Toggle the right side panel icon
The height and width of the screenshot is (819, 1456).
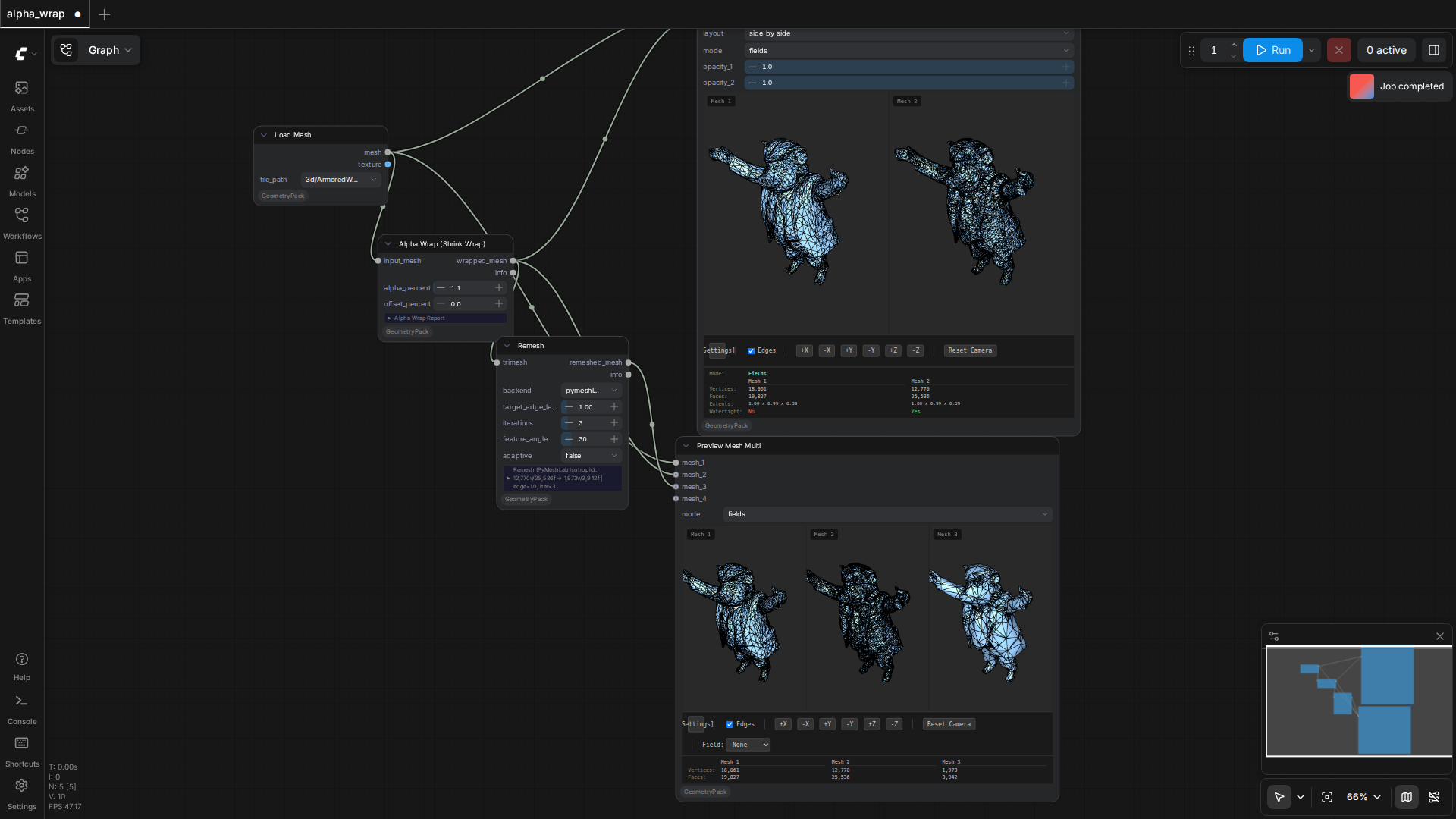(1434, 50)
